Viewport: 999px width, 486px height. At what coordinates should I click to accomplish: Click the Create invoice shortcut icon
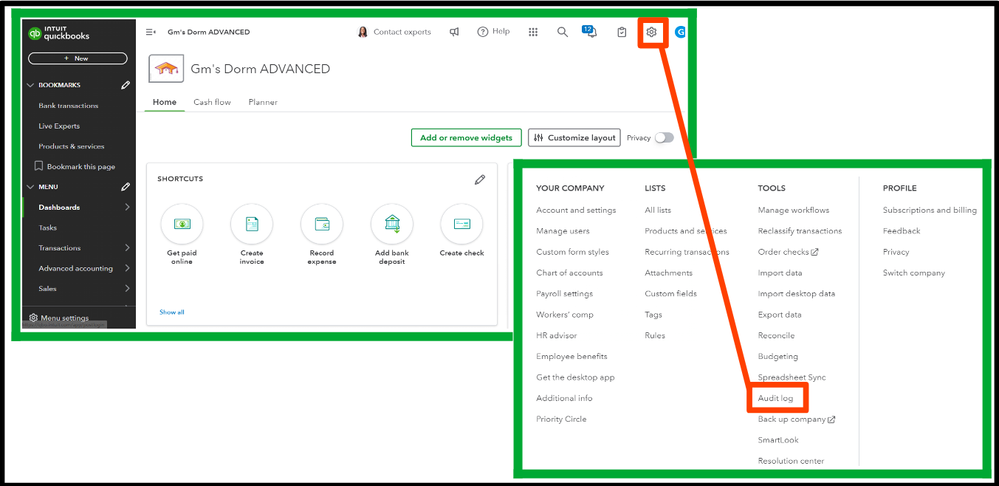tap(252, 224)
